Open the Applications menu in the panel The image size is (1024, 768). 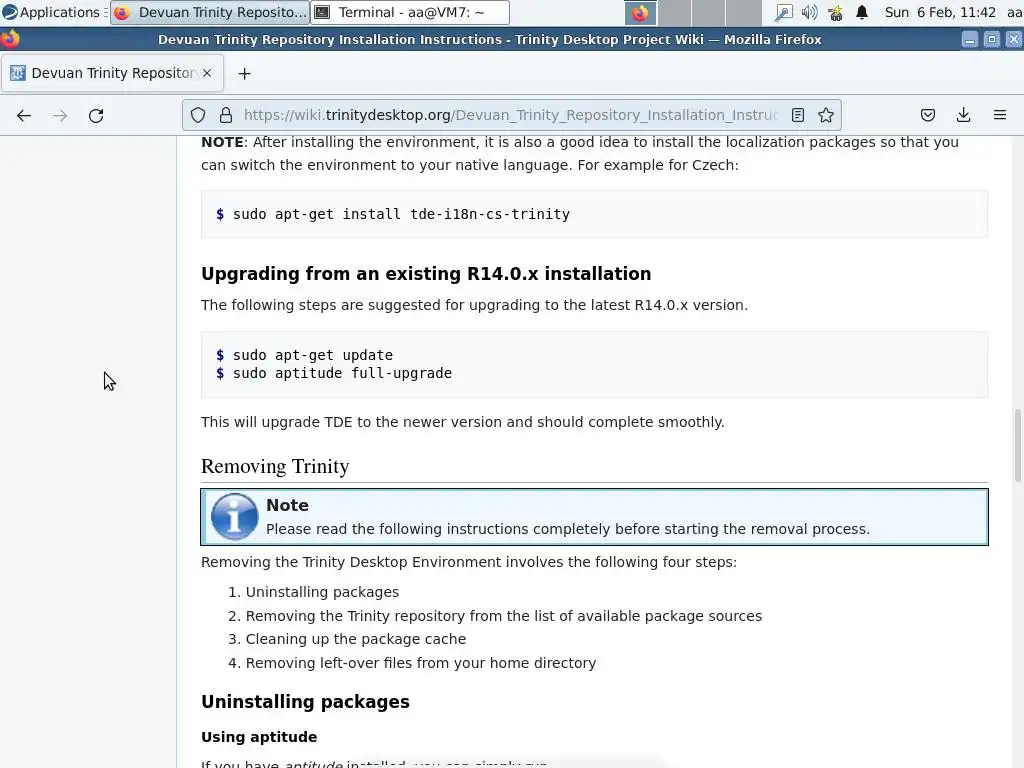pyautogui.click(x=52, y=12)
